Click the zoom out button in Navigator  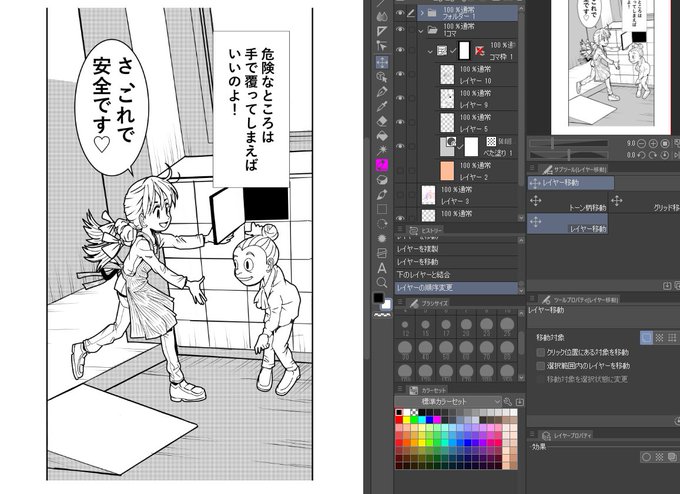642,143
